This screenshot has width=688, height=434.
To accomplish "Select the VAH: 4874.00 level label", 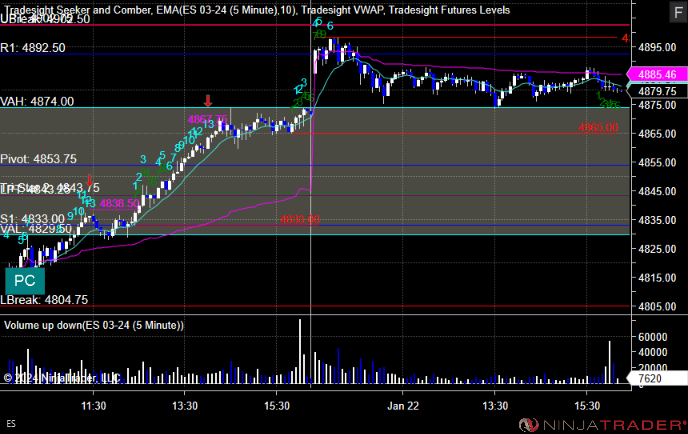I will point(37,101).
